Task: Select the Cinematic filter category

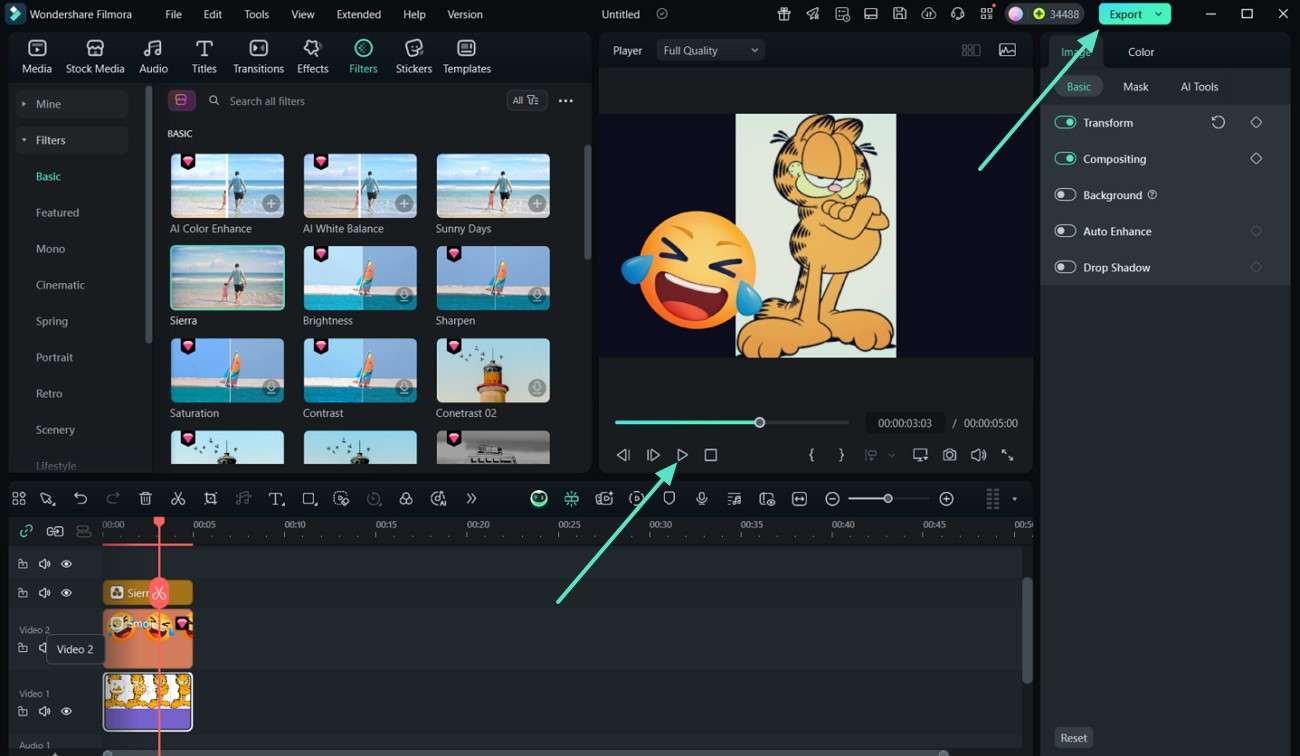Action: (60, 285)
